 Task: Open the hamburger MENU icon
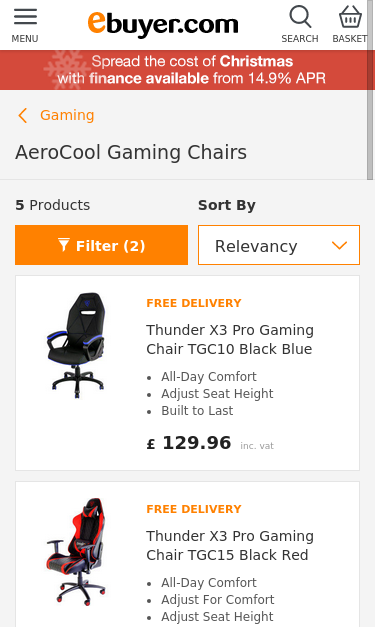tap(25, 16)
